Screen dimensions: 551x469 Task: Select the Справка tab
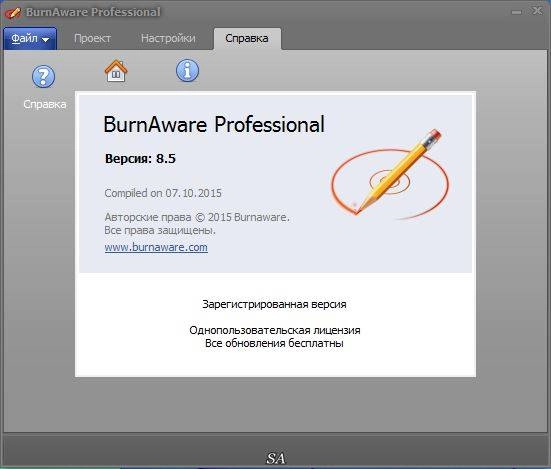[x=247, y=38]
